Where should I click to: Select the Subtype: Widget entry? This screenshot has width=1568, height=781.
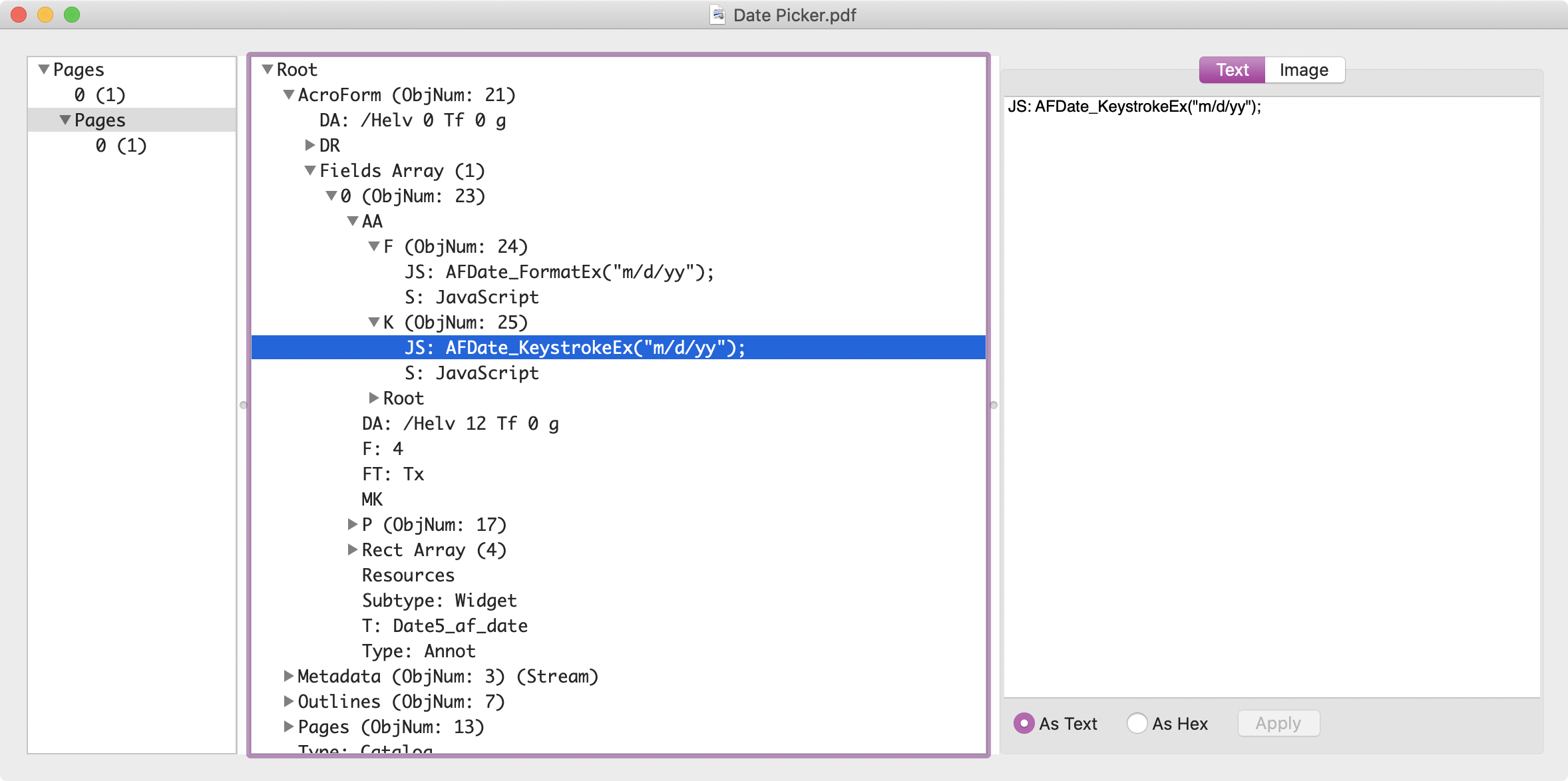tap(439, 600)
